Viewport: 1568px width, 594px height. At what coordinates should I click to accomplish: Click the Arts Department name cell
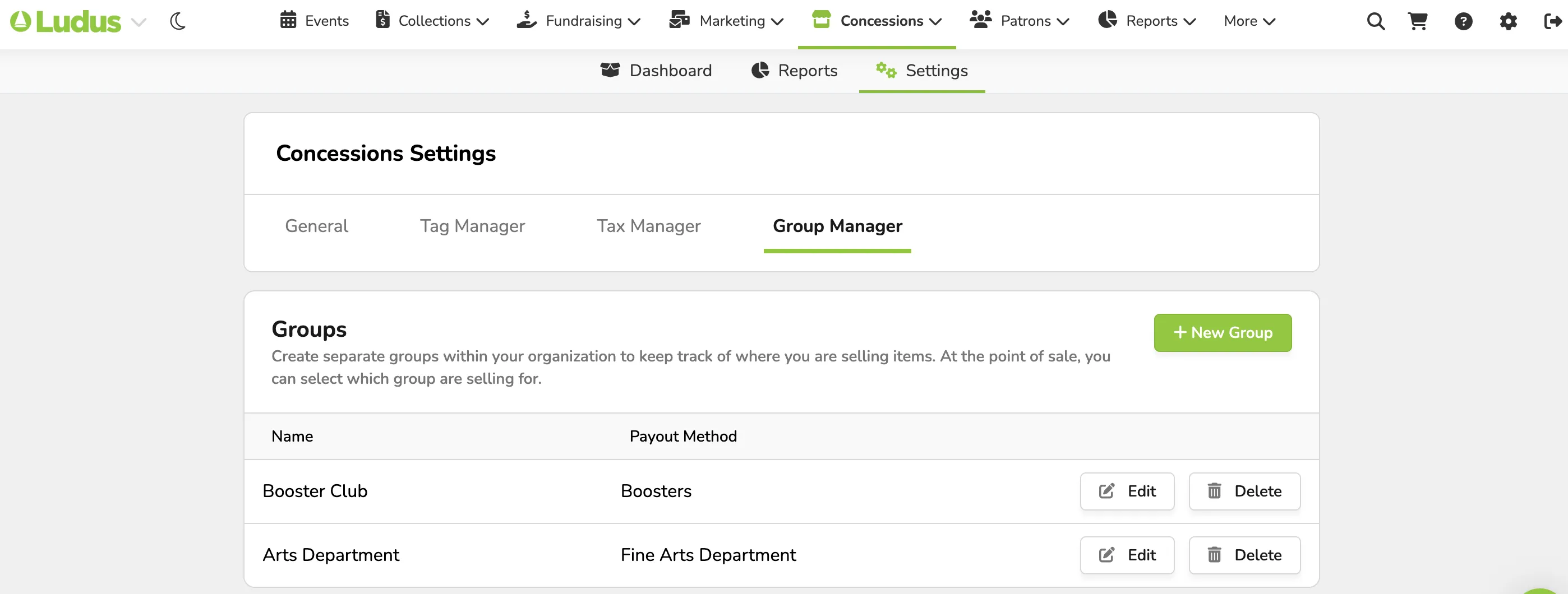[x=330, y=554]
